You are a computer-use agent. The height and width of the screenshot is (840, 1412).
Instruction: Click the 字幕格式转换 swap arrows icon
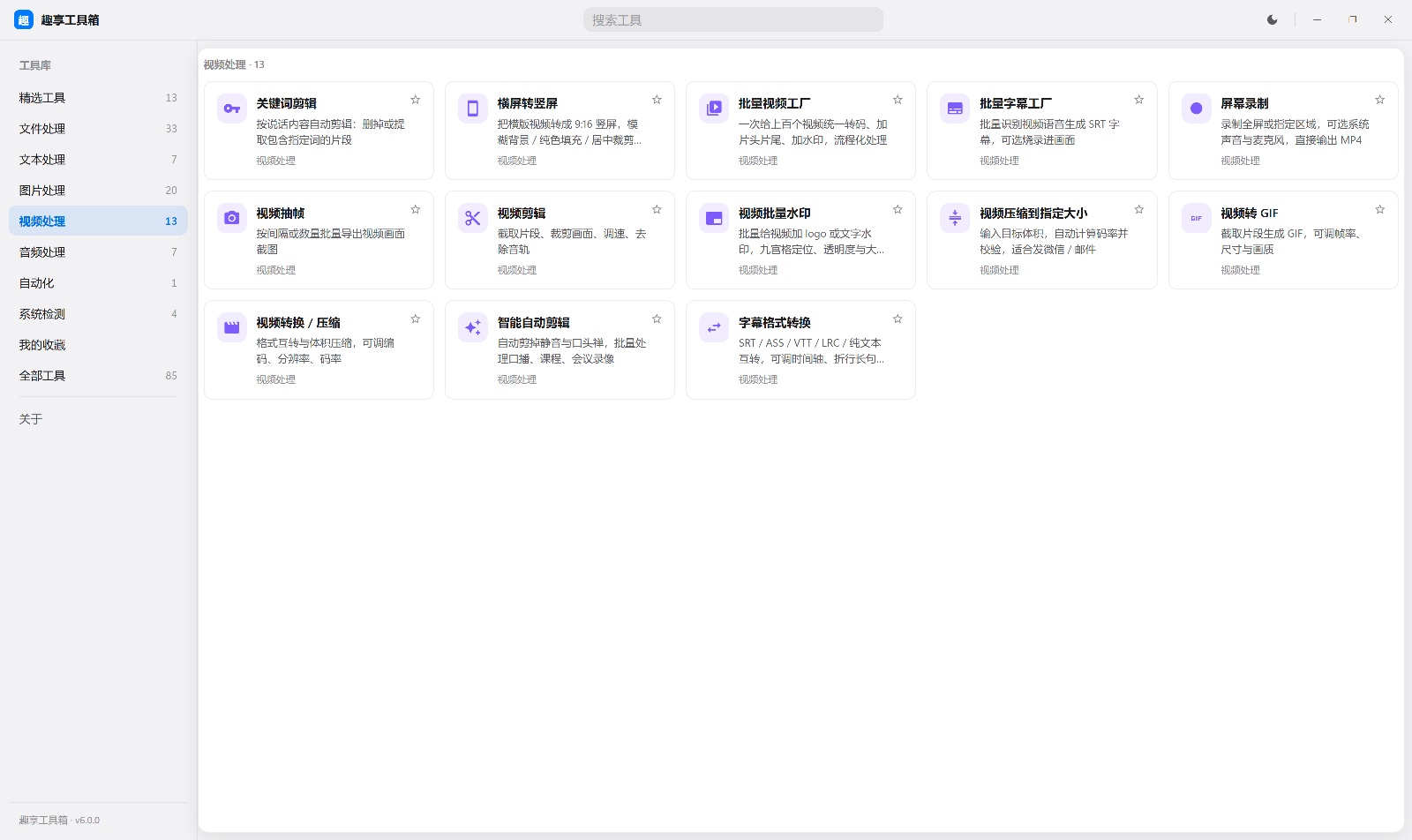(x=714, y=327)
